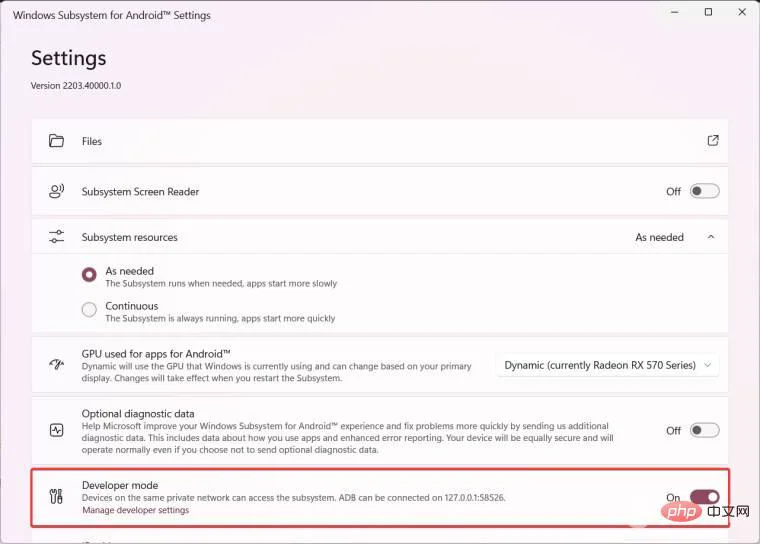Click the window title text
This screenshot has height=544, width=760.
112,15
